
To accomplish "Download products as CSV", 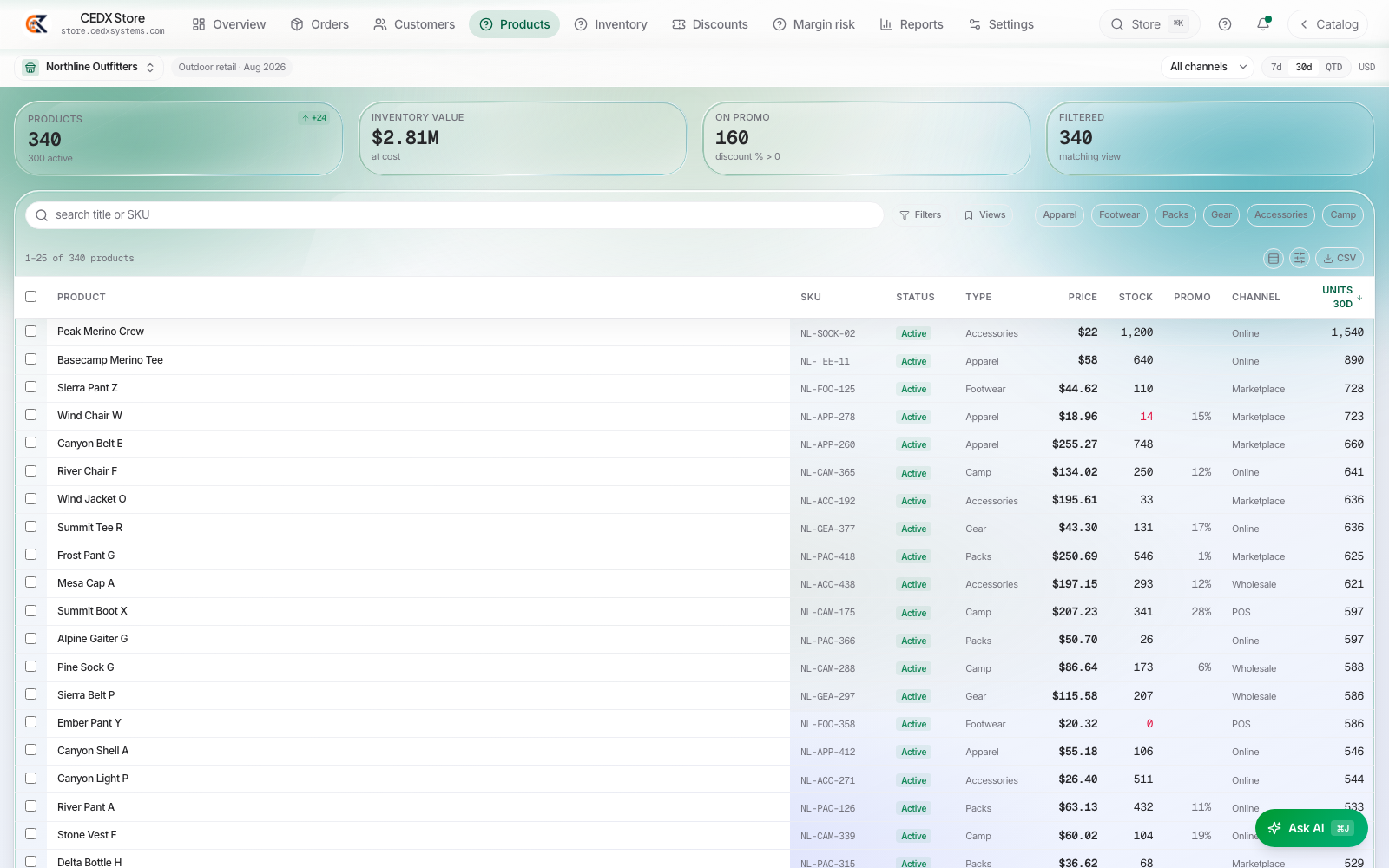I will (x=1340, y=258).
